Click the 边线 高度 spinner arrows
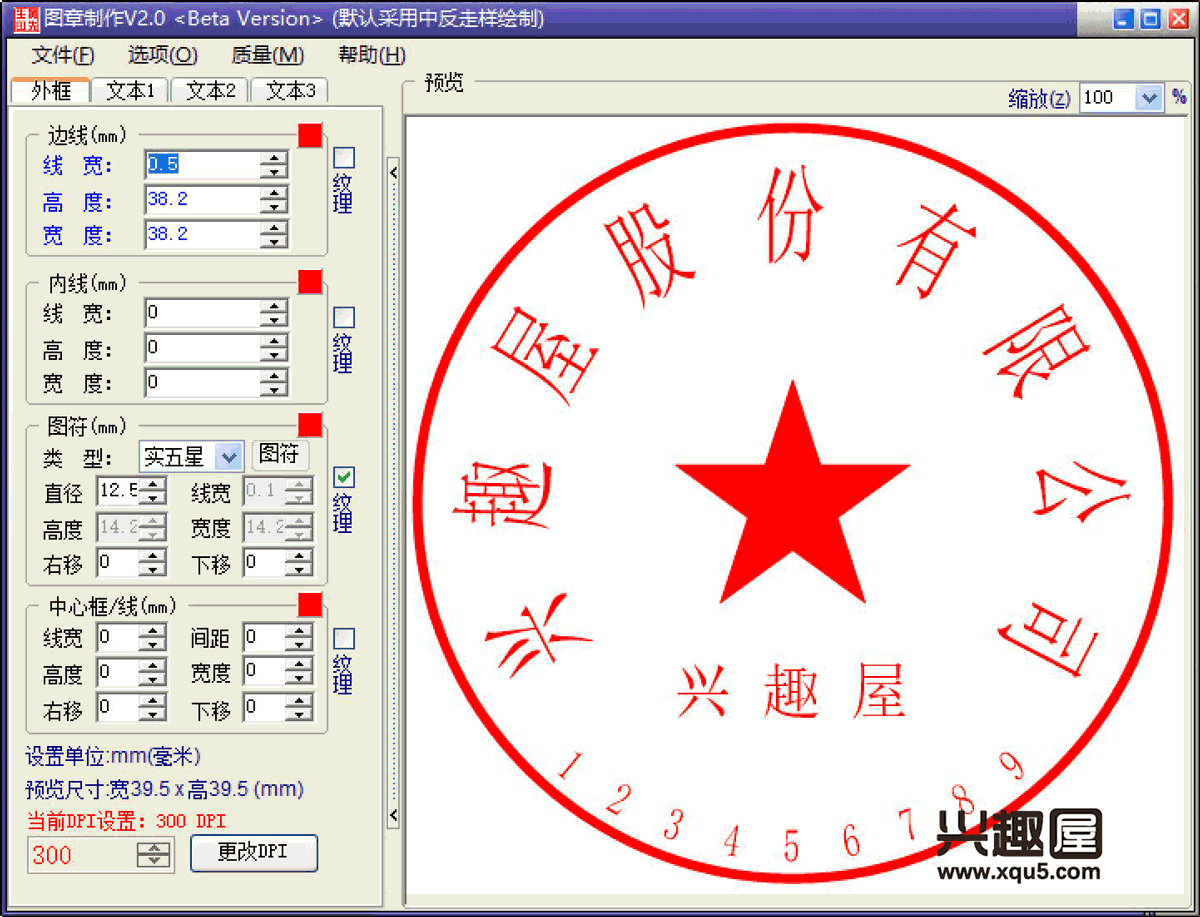 [x=274, y=200]
